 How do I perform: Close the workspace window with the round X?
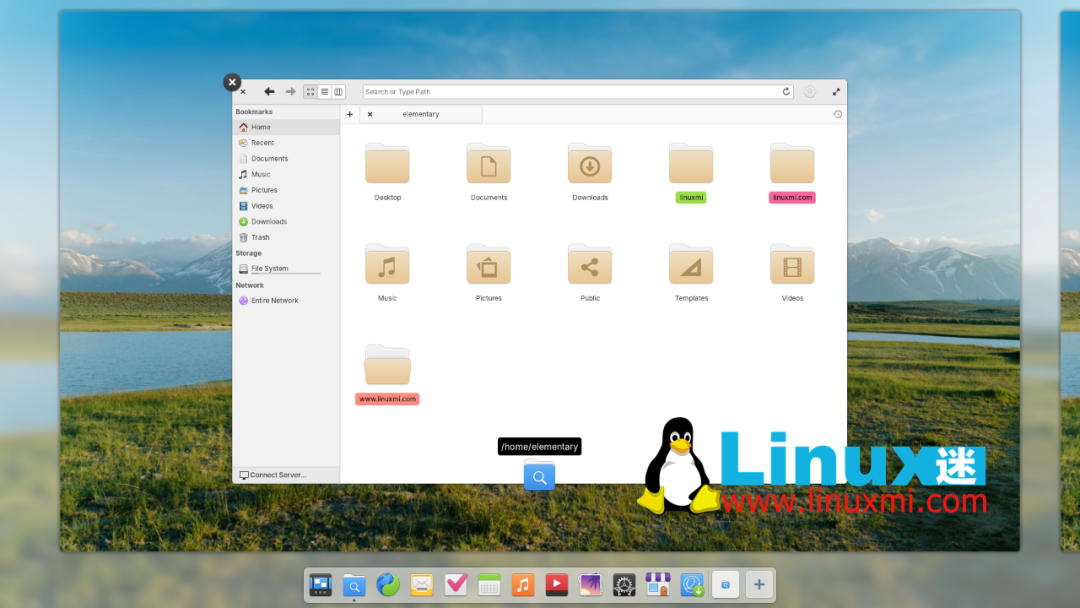[232, 82]
